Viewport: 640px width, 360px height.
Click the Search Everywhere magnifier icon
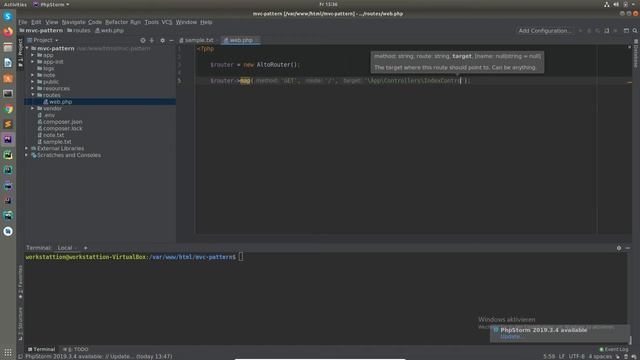(635, 31)
